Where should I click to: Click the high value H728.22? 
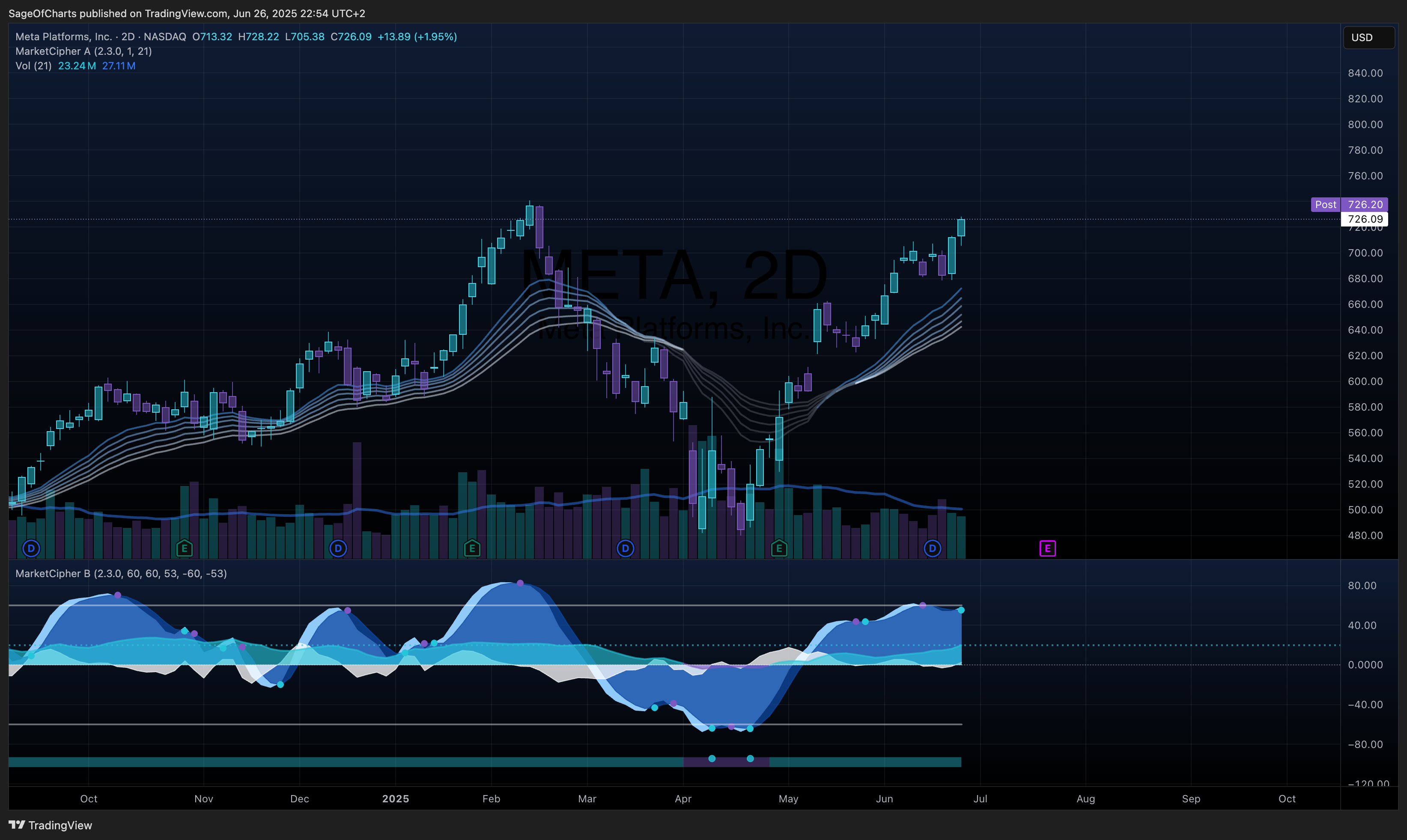coord(259,37)
